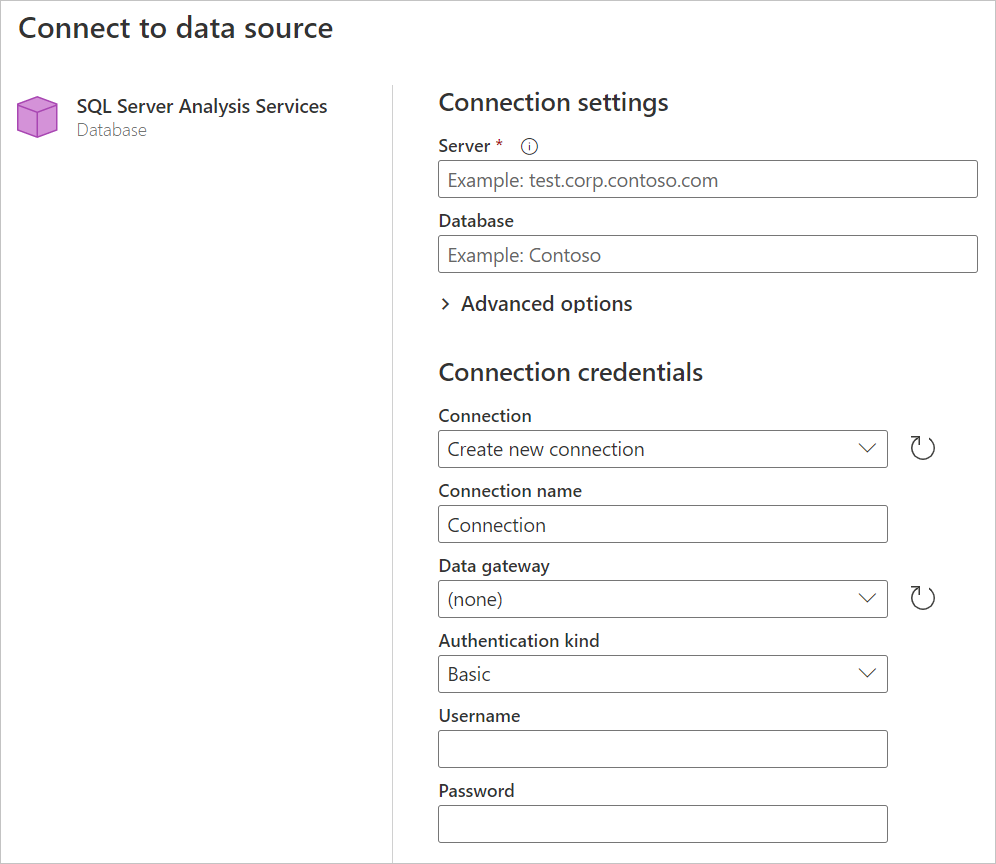Click the Username field
Viewport: 996px width, 864px height.
click(x=662, y=748)
